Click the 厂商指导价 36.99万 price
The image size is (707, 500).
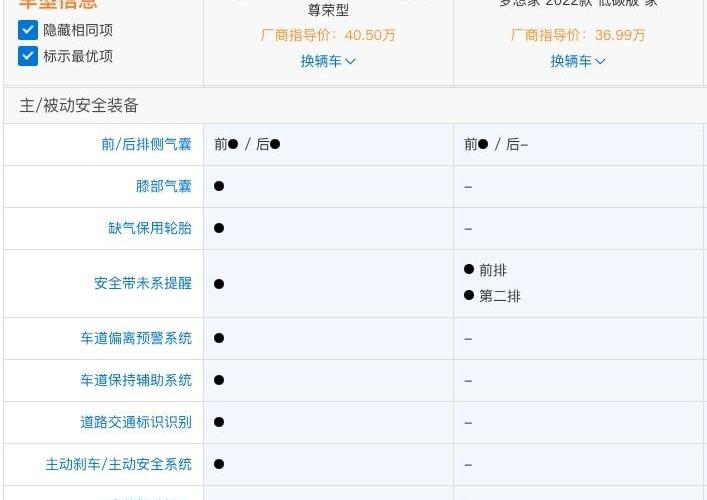[x=578, y=35]
